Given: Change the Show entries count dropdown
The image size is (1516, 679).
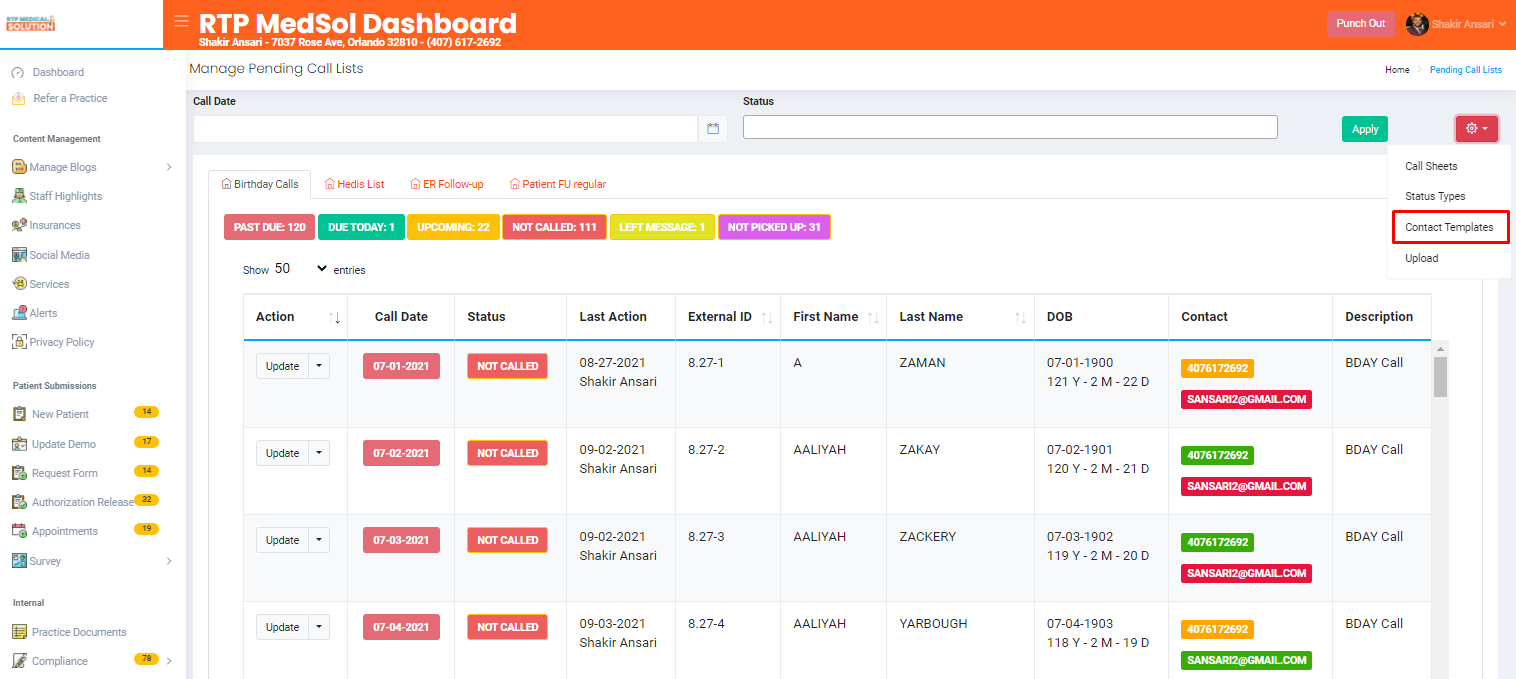Looking at the screenshot, I should coord(301,269).
